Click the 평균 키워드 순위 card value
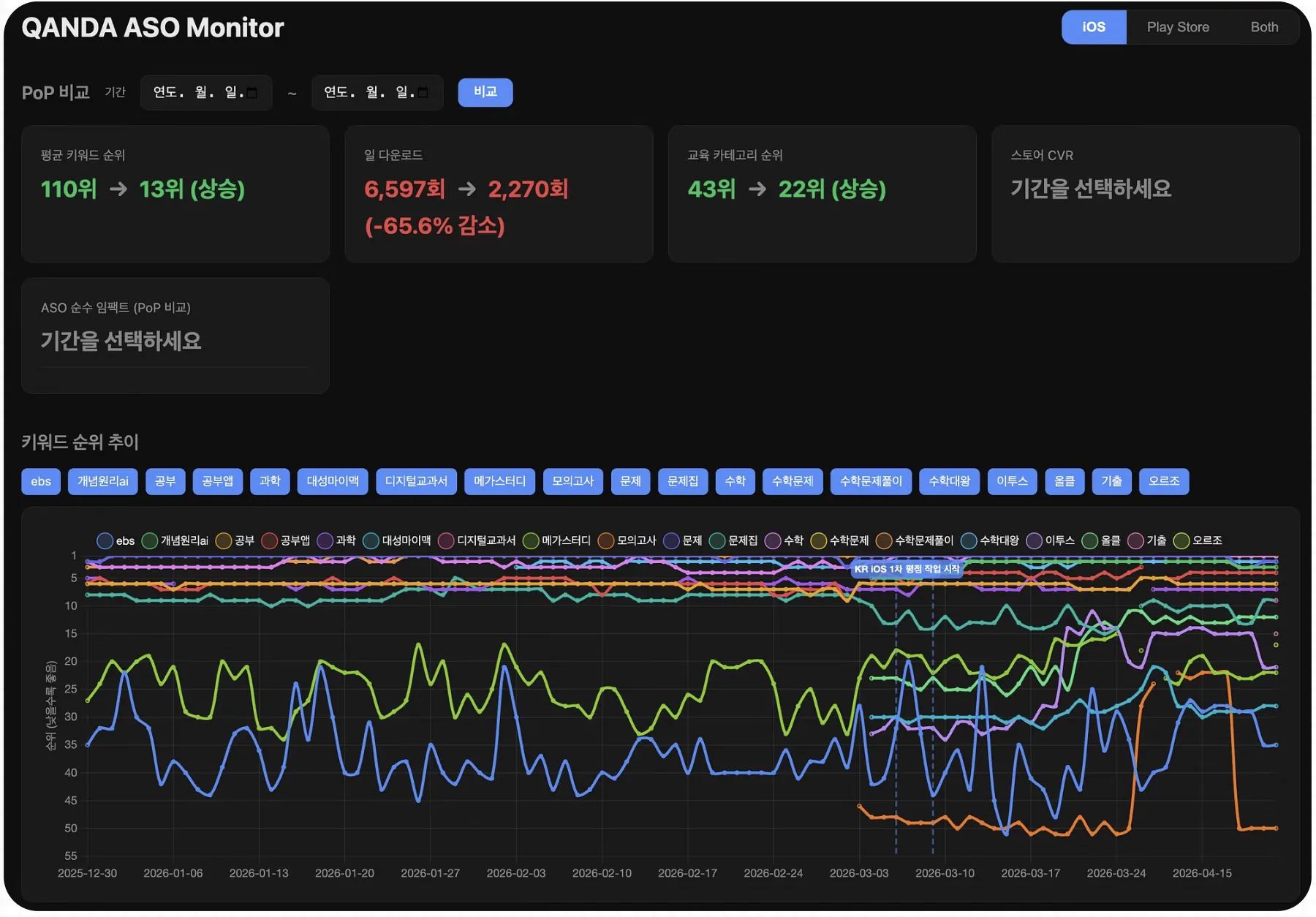1316x917 pixels. tap(143, 189)
